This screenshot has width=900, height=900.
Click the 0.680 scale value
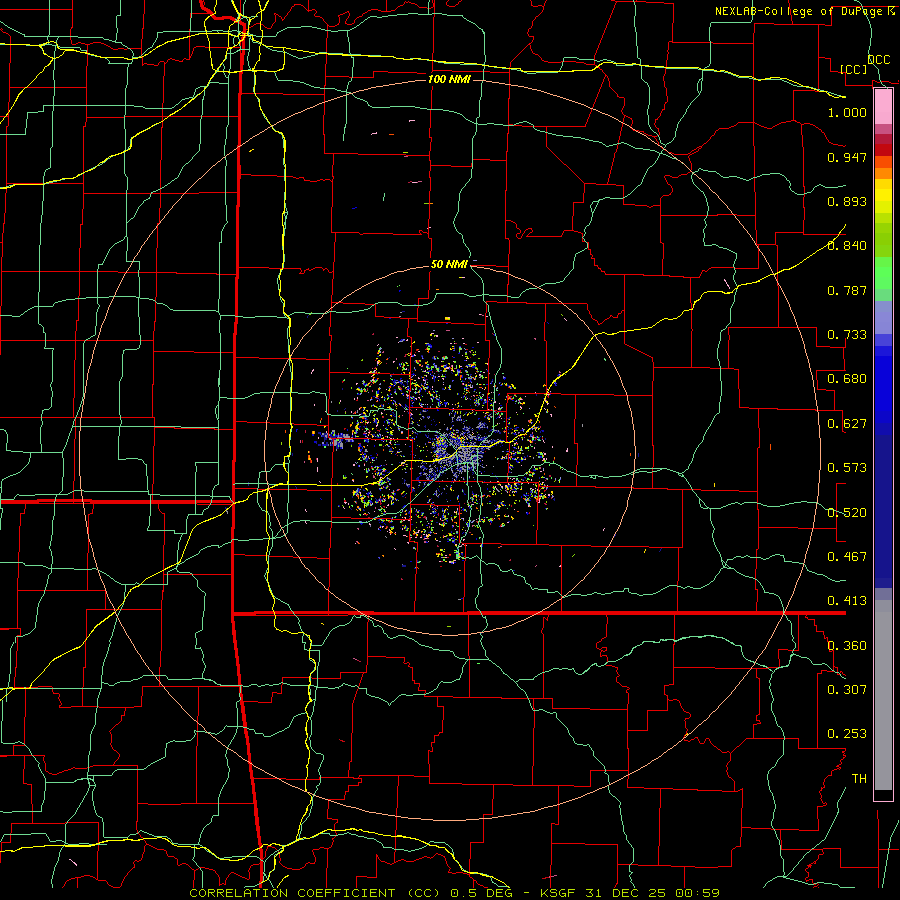click(x=847, y=379)
